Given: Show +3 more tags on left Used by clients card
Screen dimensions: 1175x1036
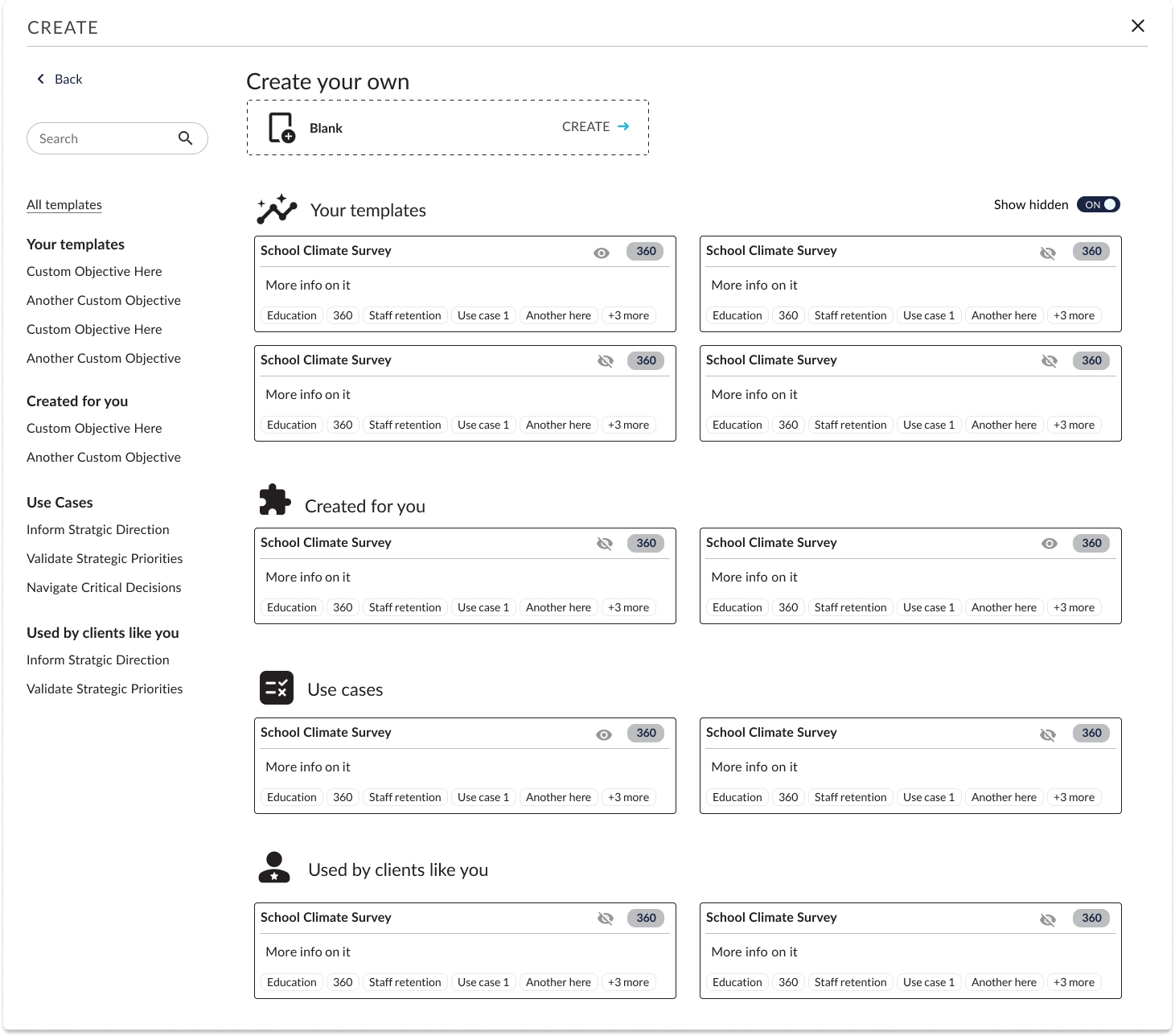Looking at the screenshot, I should click(628, 982).
